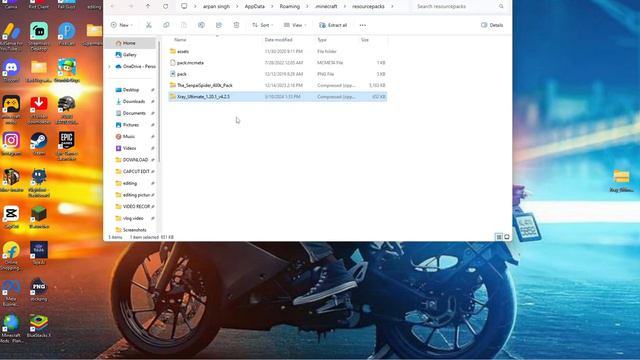The height and width of the screenshot is (360, 640).
Task: Open the PicsArt desktop shortcut
Action: (x=67, y=34)
